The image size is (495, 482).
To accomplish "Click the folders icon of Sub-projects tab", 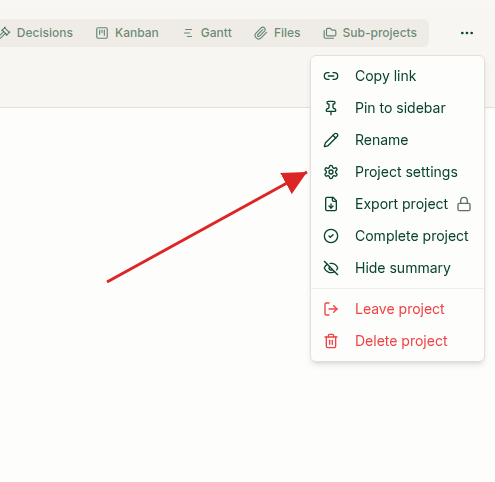I will 330,33.
